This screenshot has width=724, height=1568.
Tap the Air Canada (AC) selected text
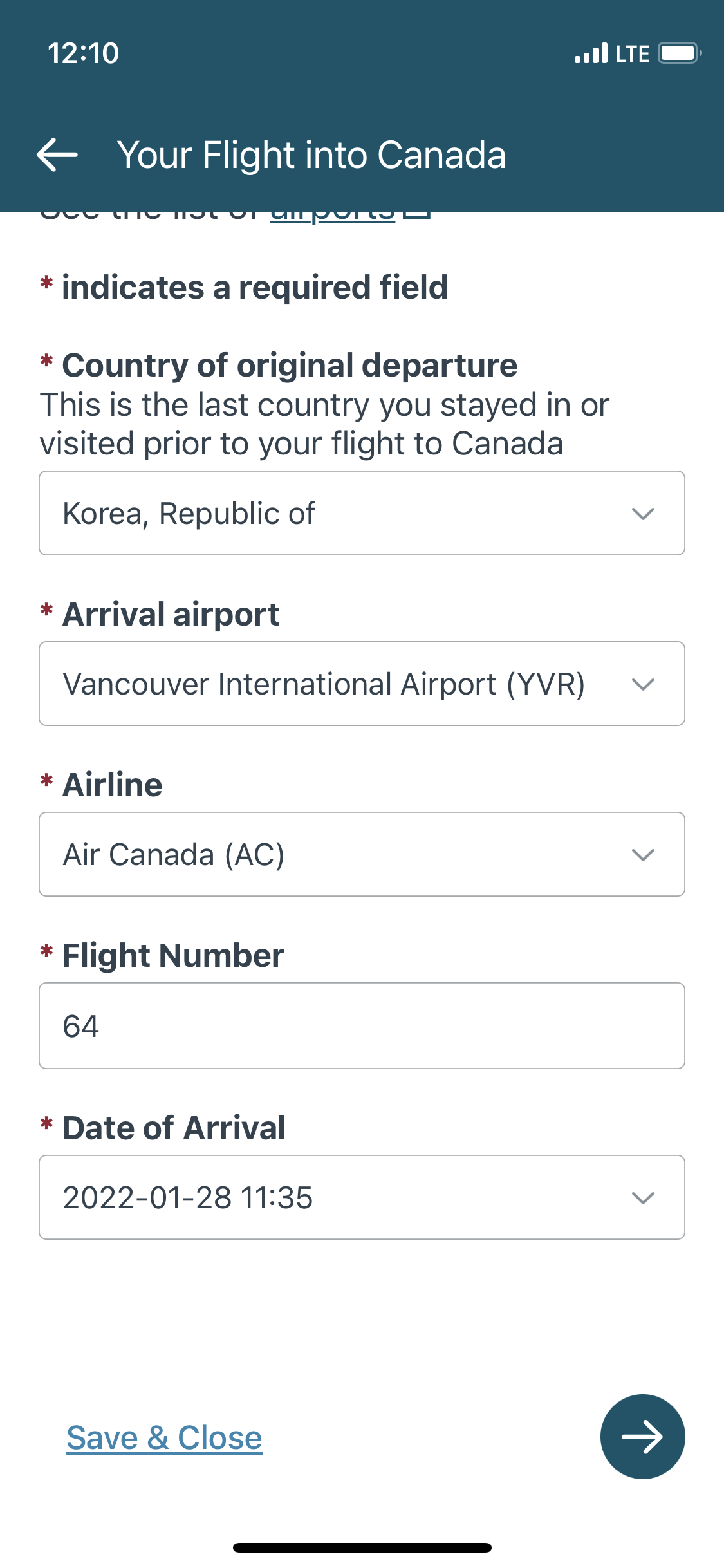[x=174, y=855]
